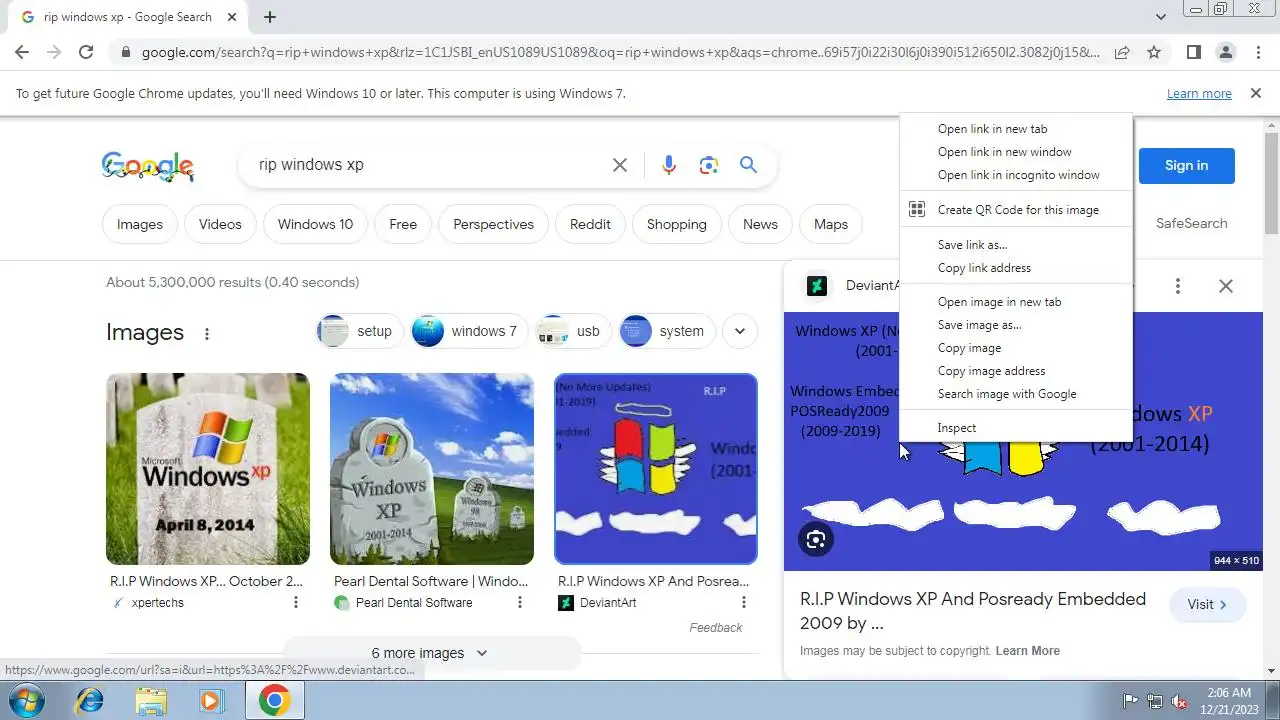
Task: Reload the page with the refresh icon
Action: click(86, 52)
